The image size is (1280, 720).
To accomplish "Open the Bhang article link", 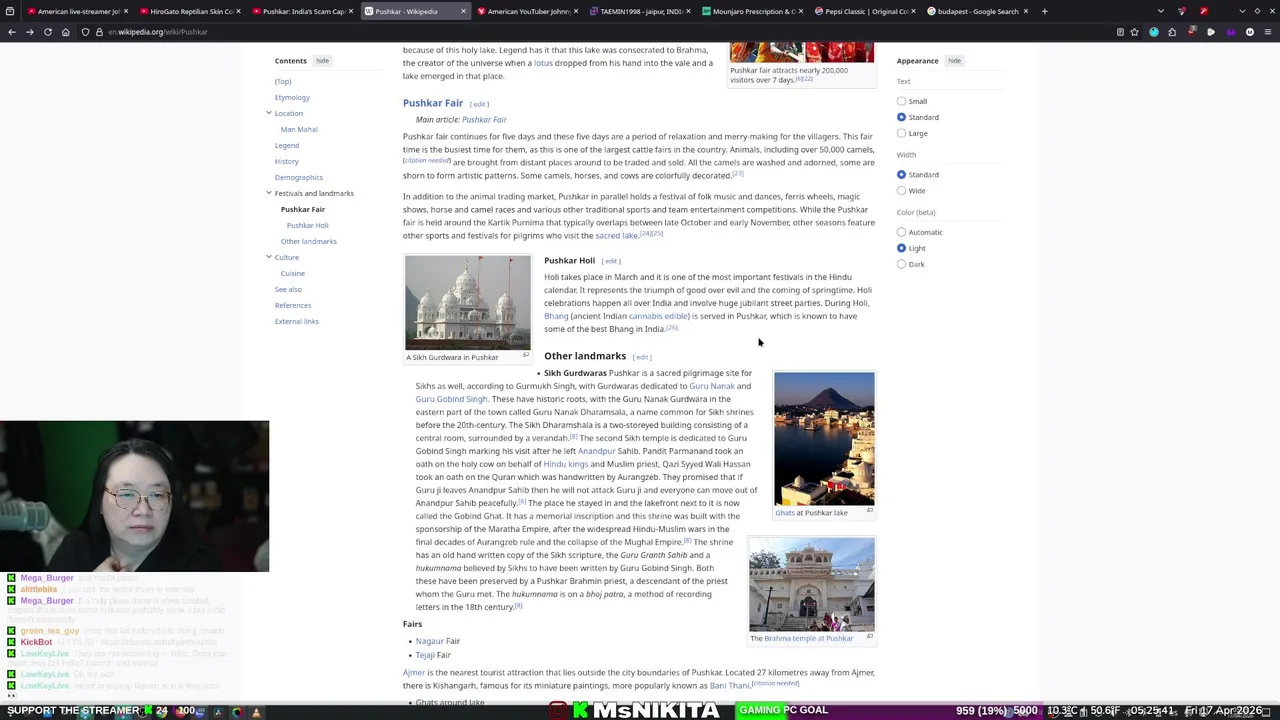I will 556,316.
